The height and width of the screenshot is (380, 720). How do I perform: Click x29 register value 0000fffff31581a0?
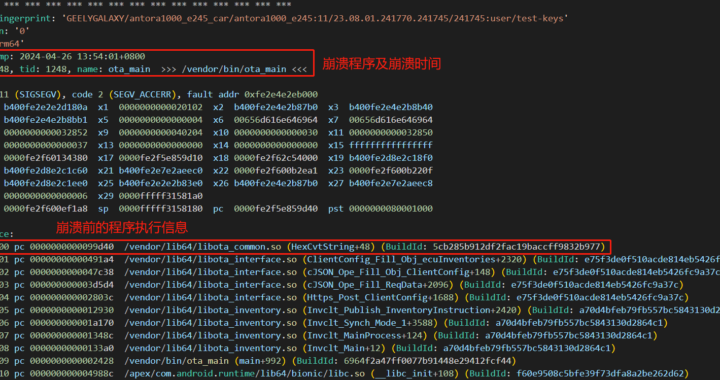pyautogui.click(x=160, y=196)
